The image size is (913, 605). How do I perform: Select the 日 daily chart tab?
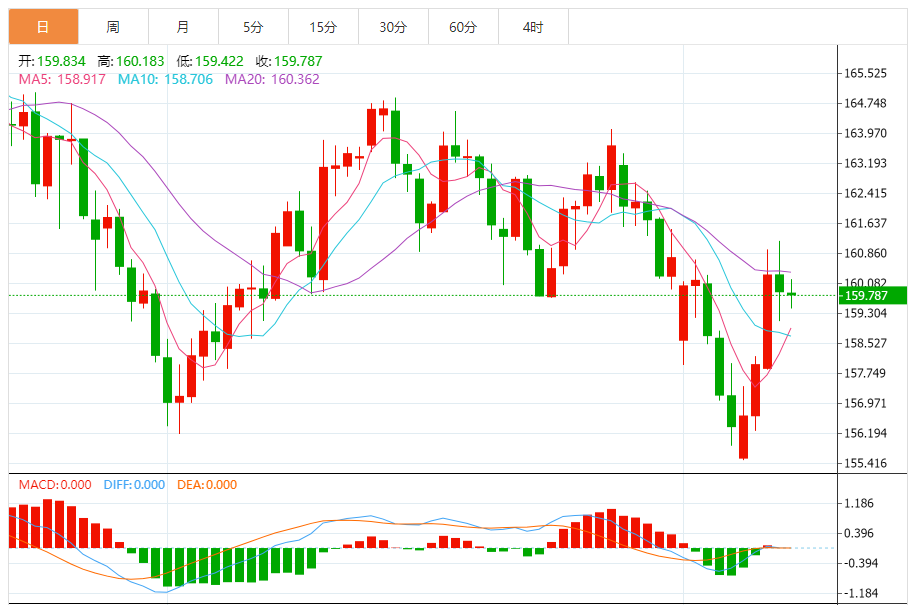point(44,27)
